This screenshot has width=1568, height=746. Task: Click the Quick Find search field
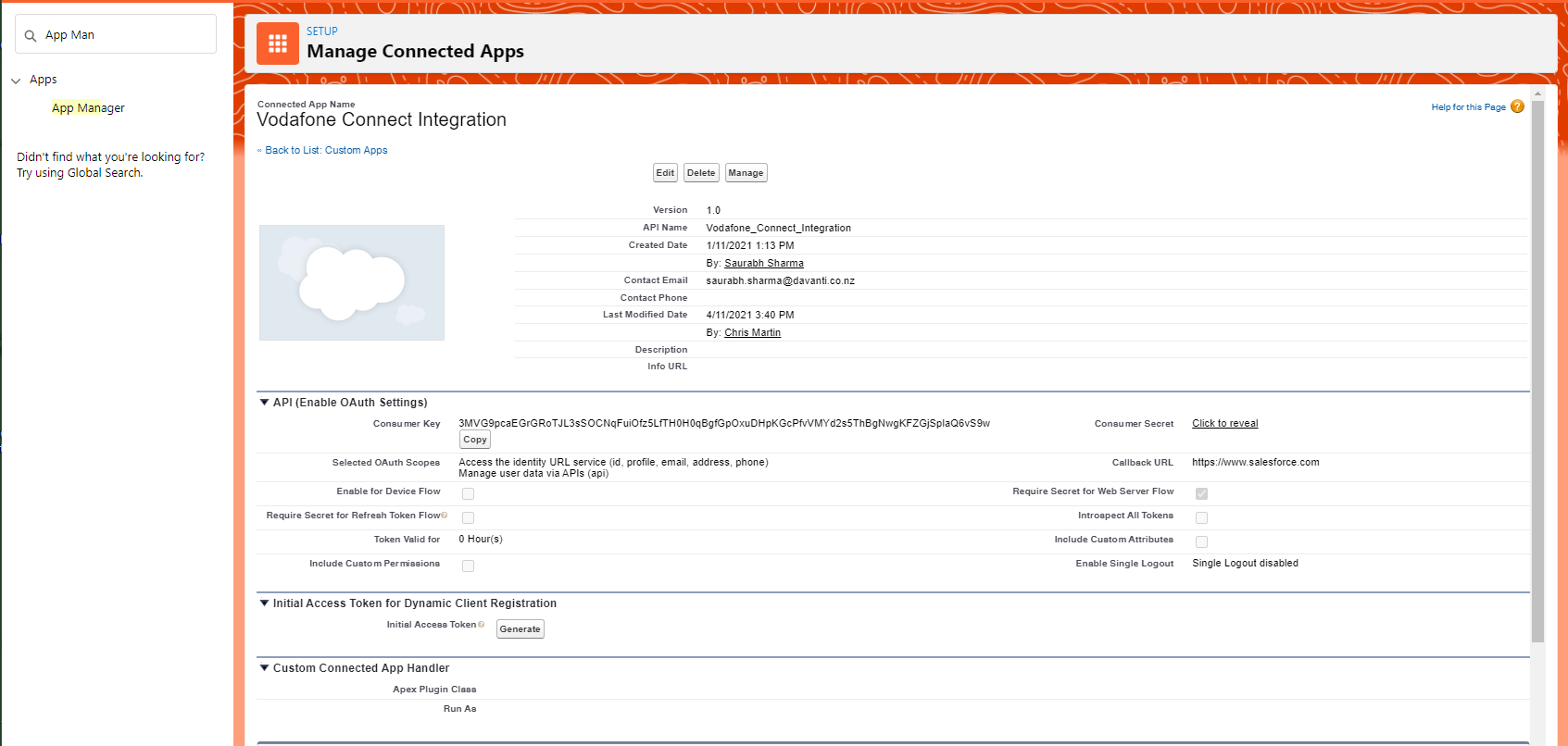(125, 35)
